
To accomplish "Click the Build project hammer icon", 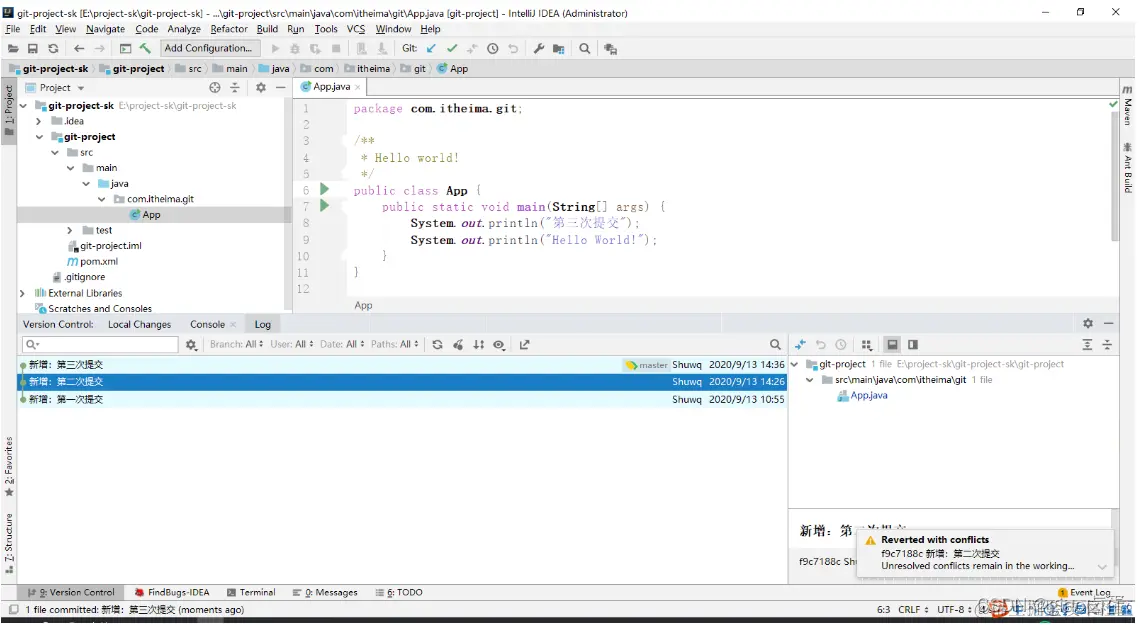I will 145,49.
